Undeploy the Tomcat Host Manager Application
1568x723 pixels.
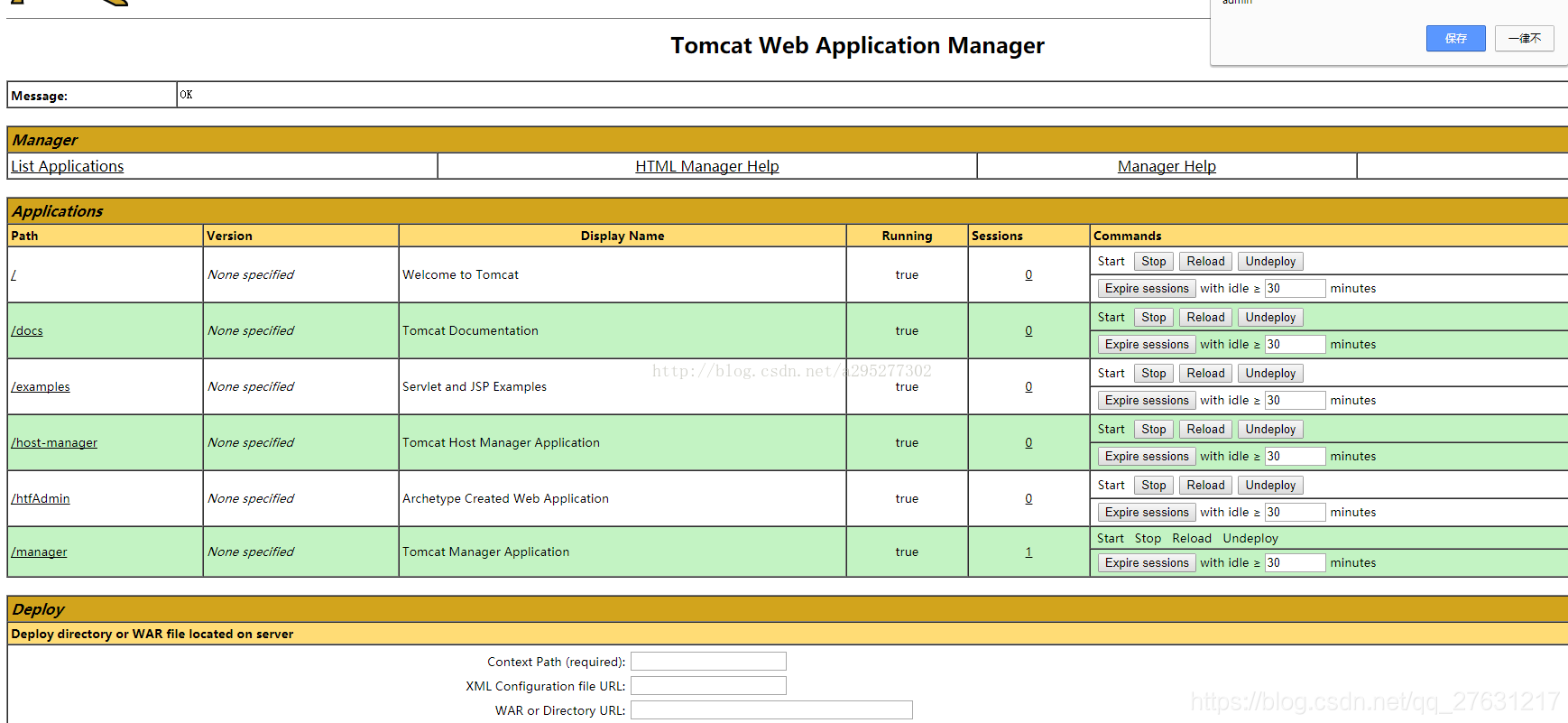click(x=1270, y=430)
